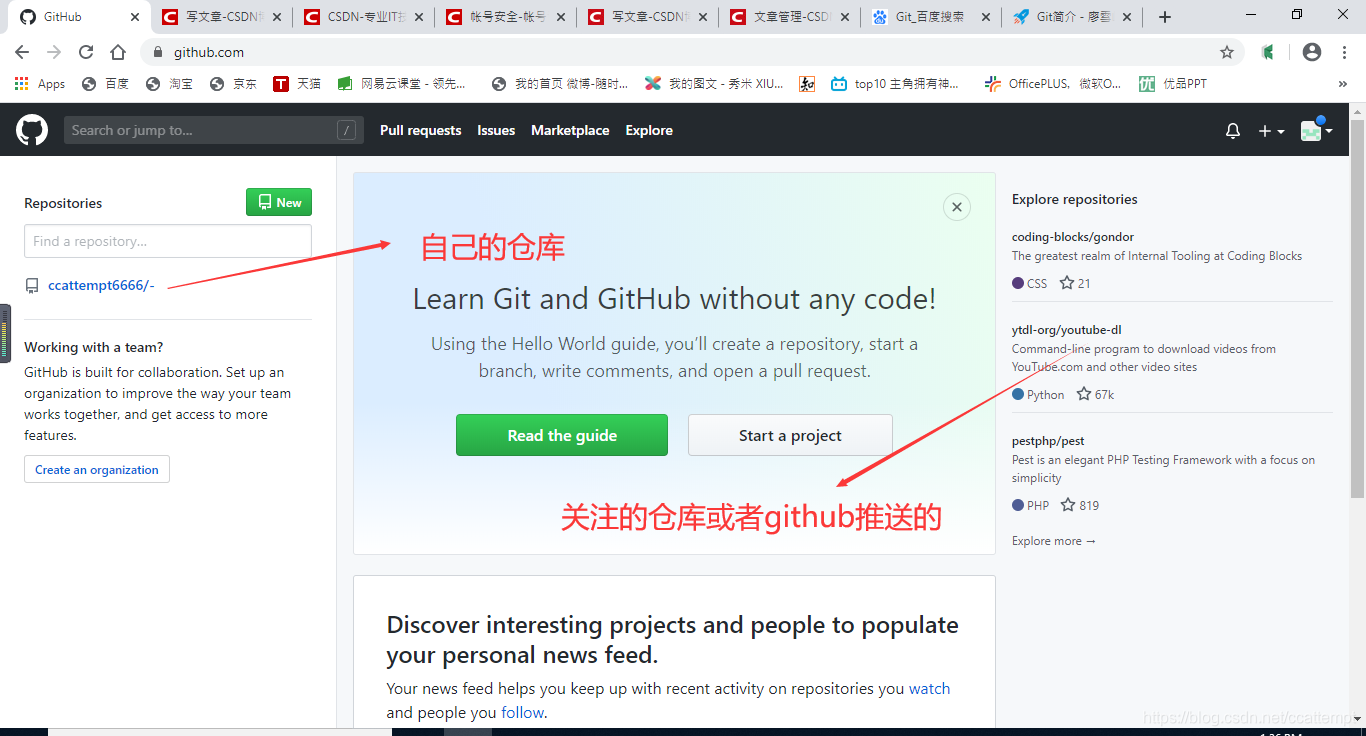The image size is (1366, 736).
Task: Open the top10 主角 bookmark
Action: 894,84
